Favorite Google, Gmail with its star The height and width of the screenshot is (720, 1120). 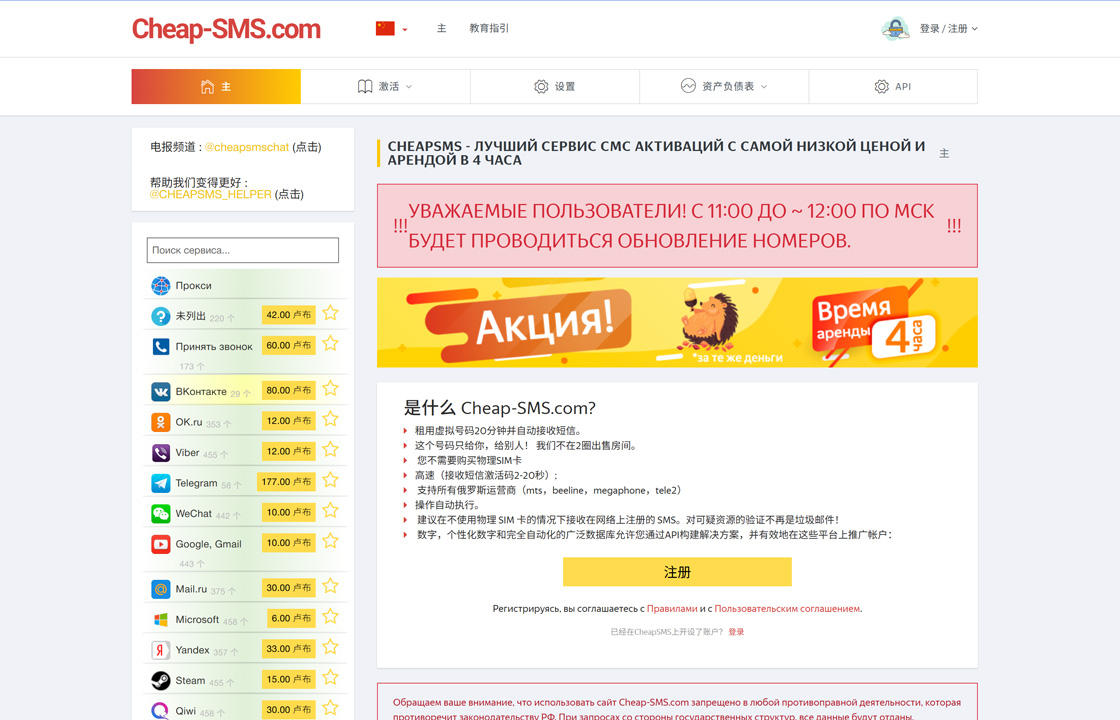(x=330, y=541)
